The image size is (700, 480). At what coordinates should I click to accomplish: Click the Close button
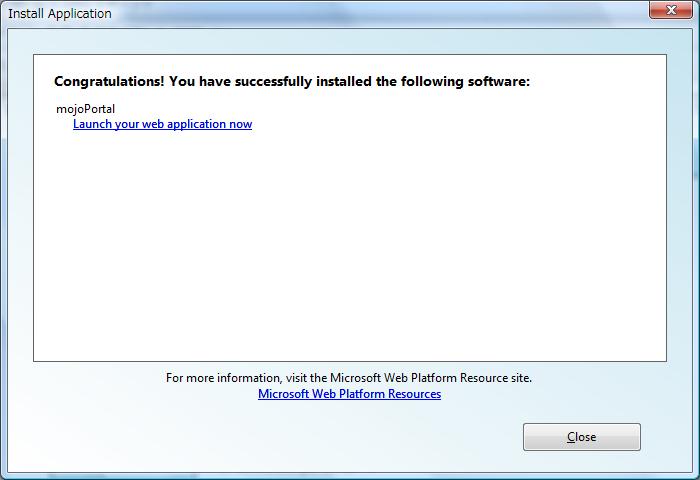coord(582,437)
